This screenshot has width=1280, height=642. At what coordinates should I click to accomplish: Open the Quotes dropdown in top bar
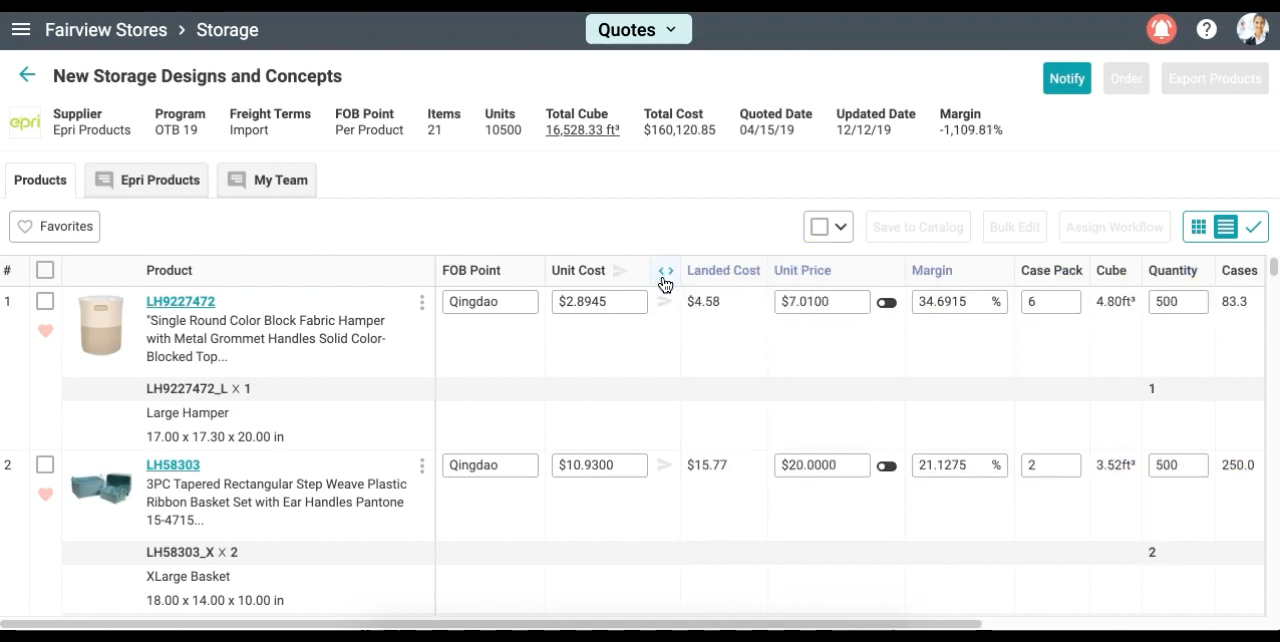click(638, 30)
